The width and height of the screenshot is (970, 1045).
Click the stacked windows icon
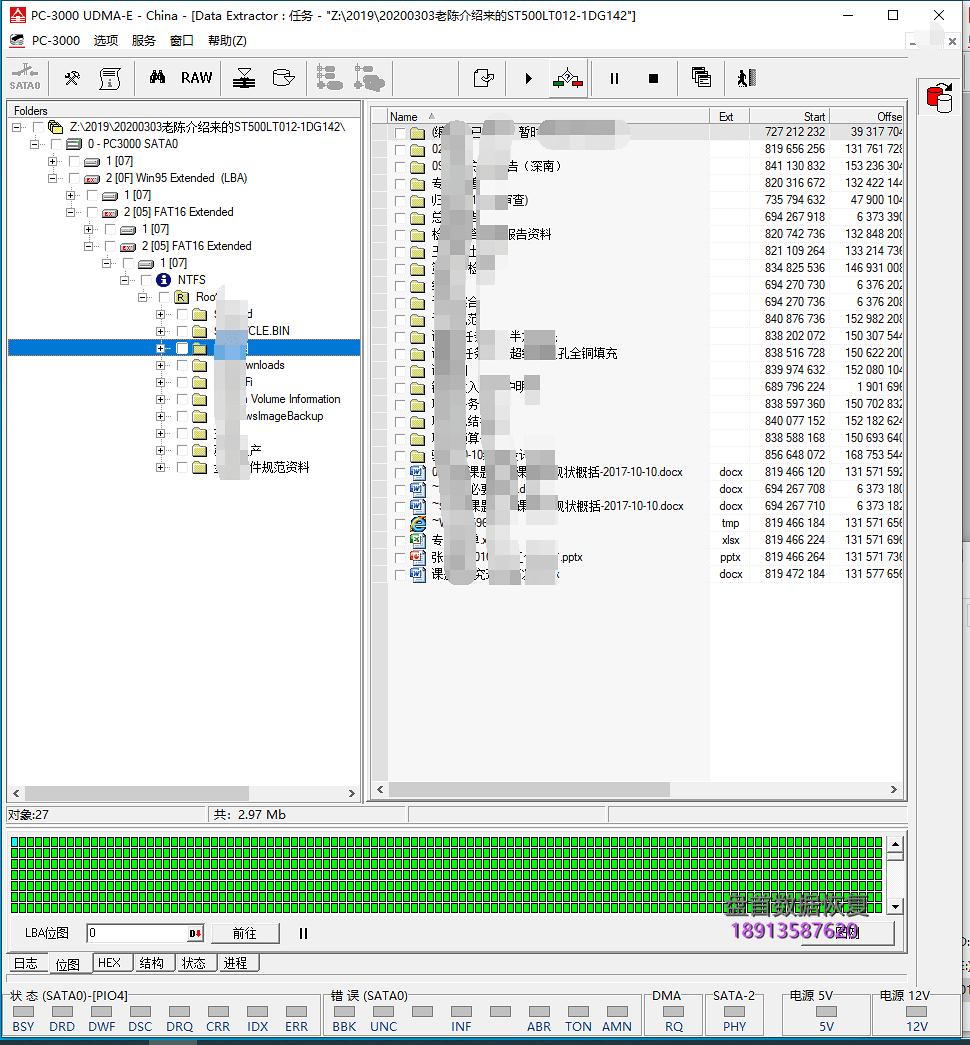point(701,77)
